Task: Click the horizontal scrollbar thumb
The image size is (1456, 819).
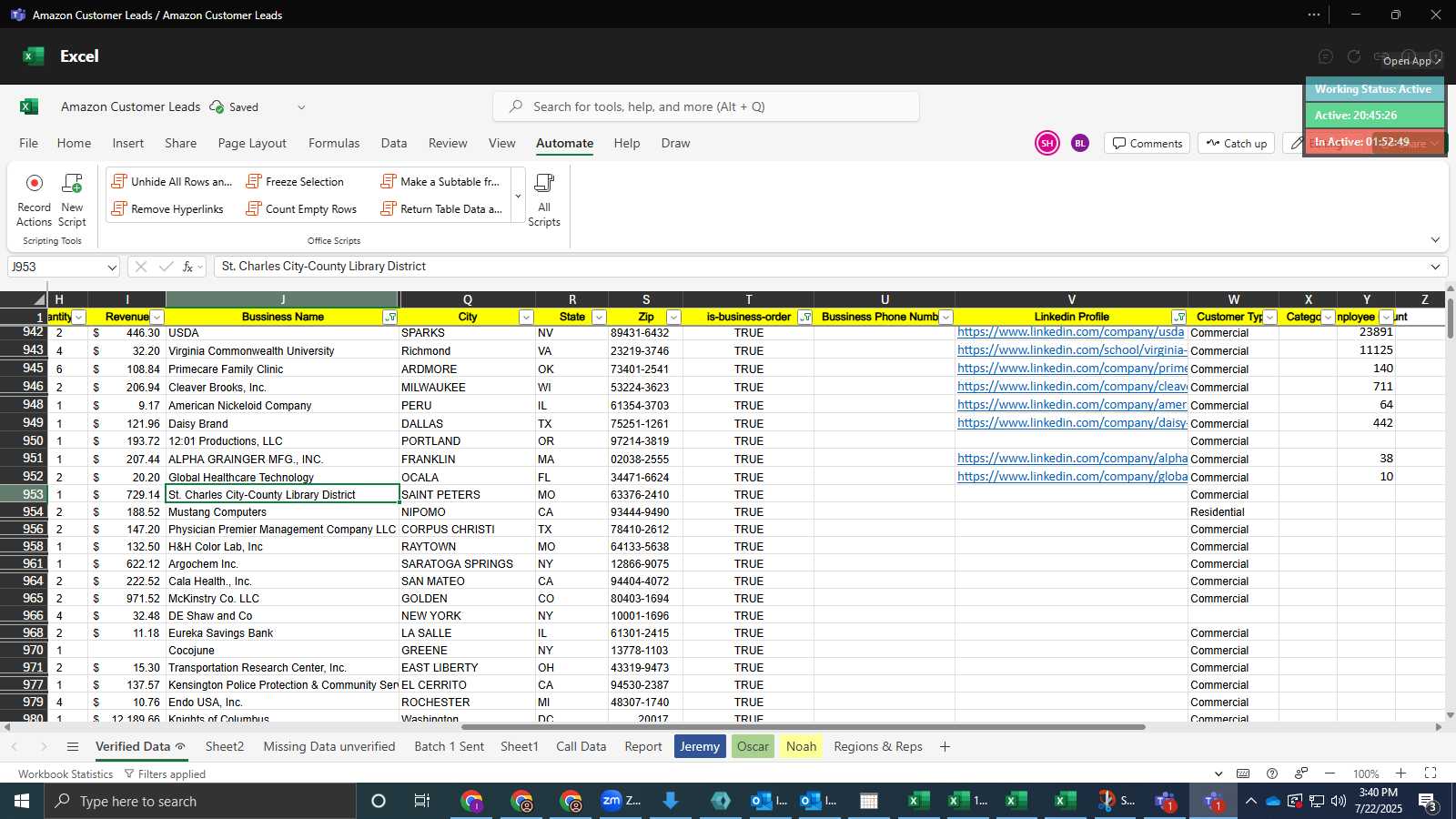Action: 803,727
